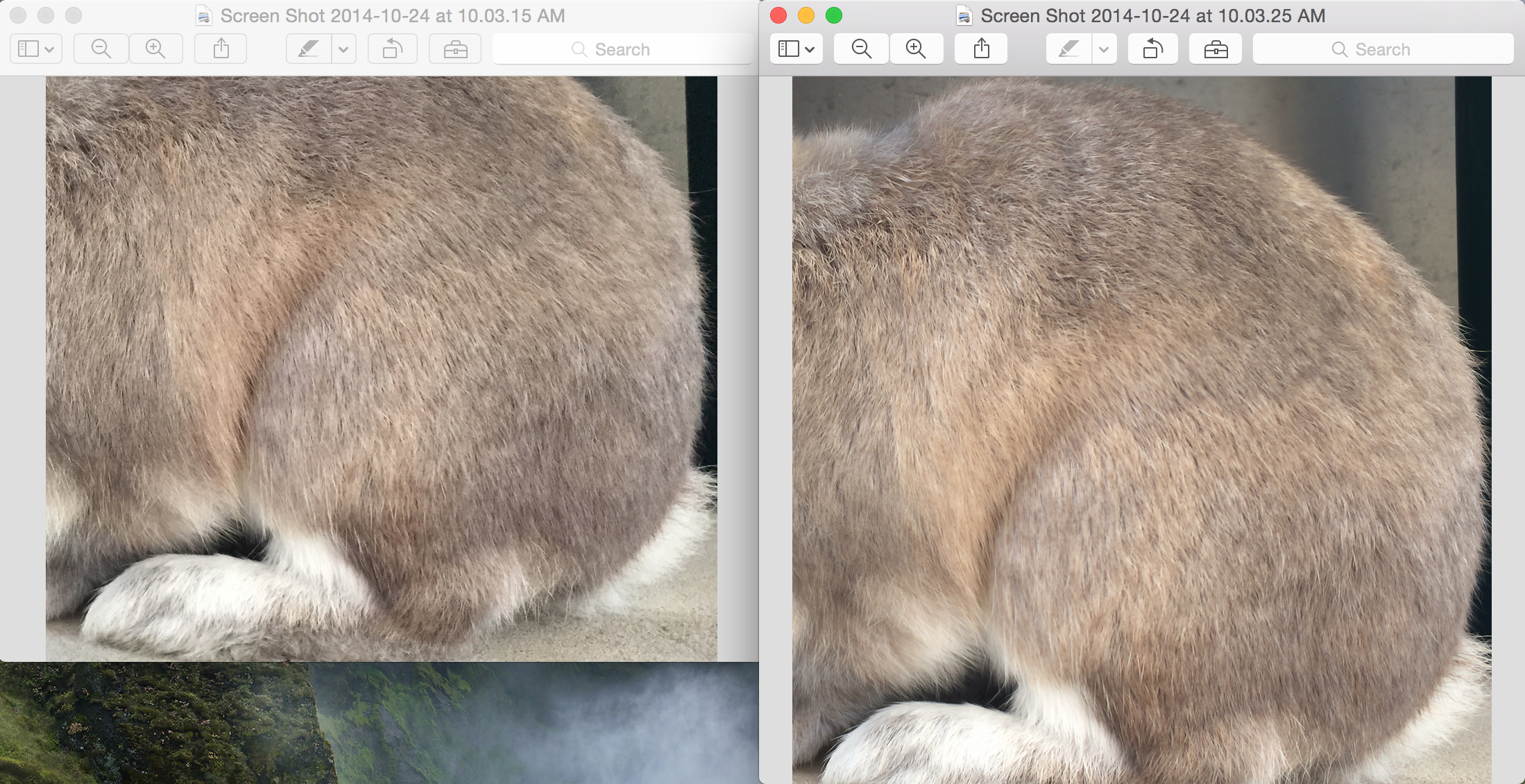The height and width of the screenshot is (784, 1525).
Task: Click Share button in the 10.03.25 AM window
Action: click(x=981, y=49)
